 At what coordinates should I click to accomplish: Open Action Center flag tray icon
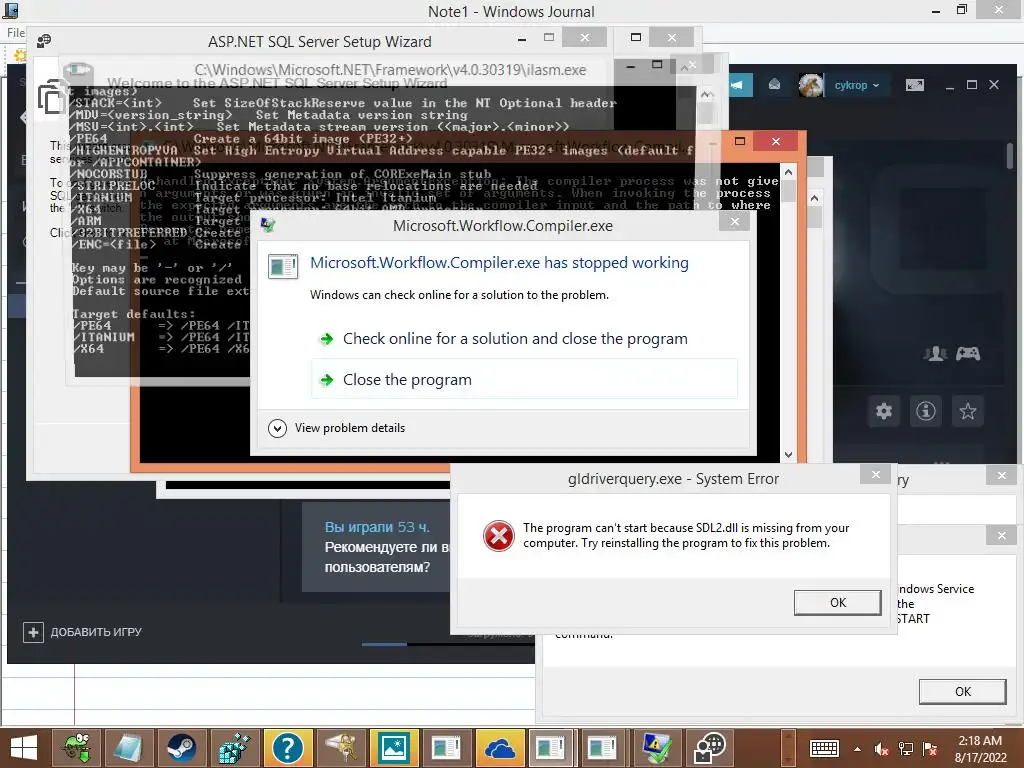(x=930, y=749)
